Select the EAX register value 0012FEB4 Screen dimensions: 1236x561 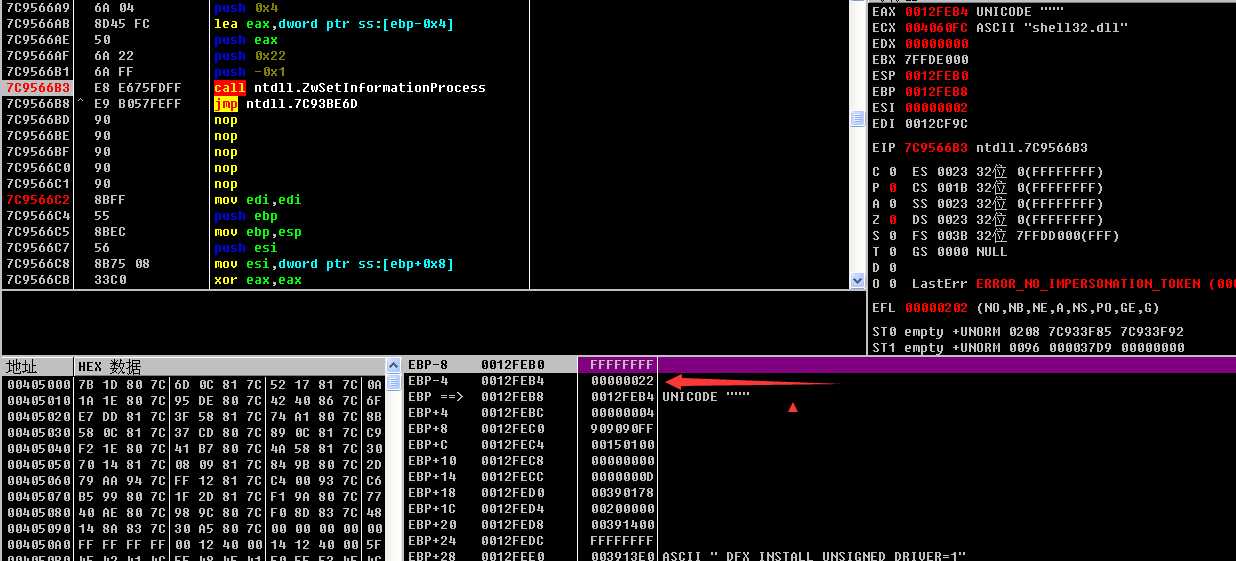pos(936,12)
